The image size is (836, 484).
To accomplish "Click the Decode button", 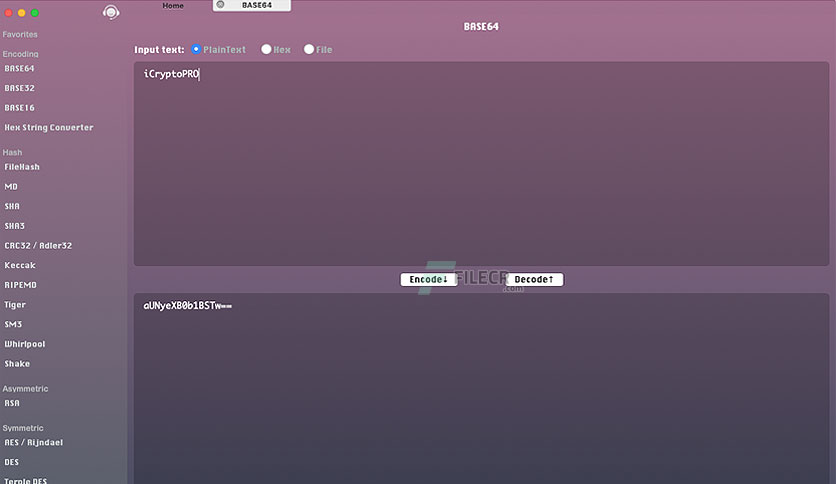I will [x=534, y=279].
